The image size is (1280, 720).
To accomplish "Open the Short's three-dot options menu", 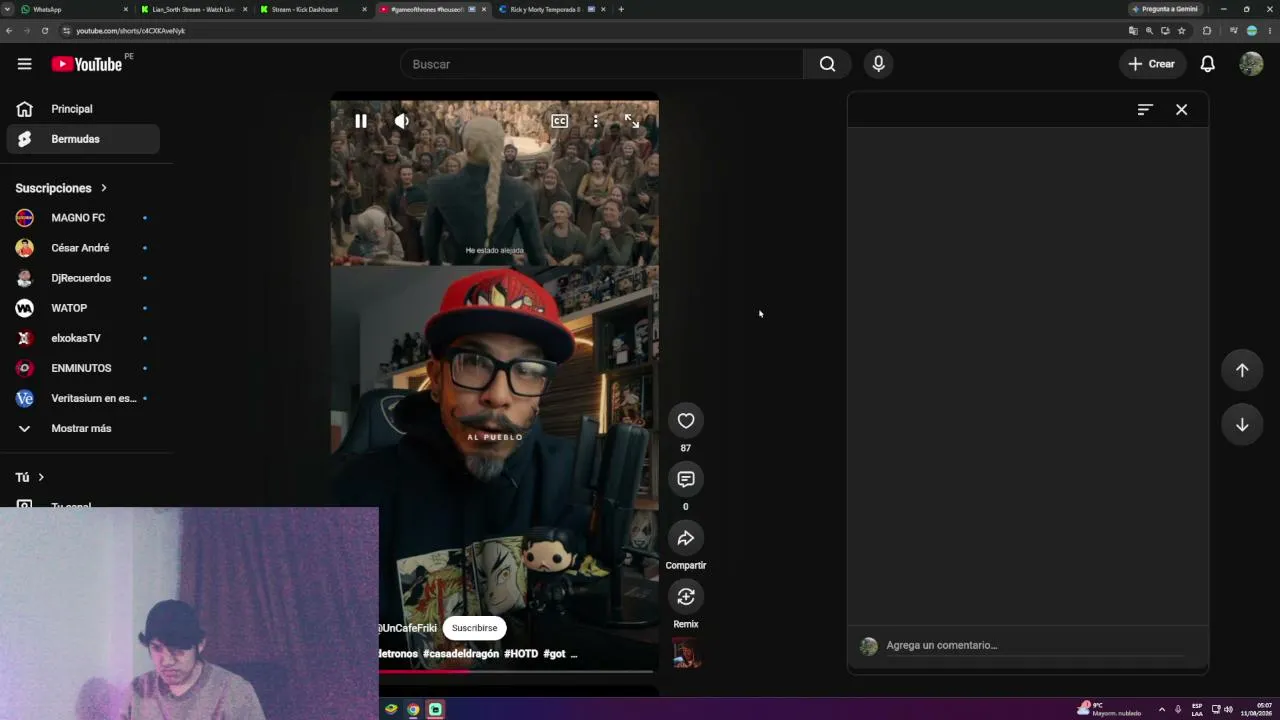I will 595,121.
